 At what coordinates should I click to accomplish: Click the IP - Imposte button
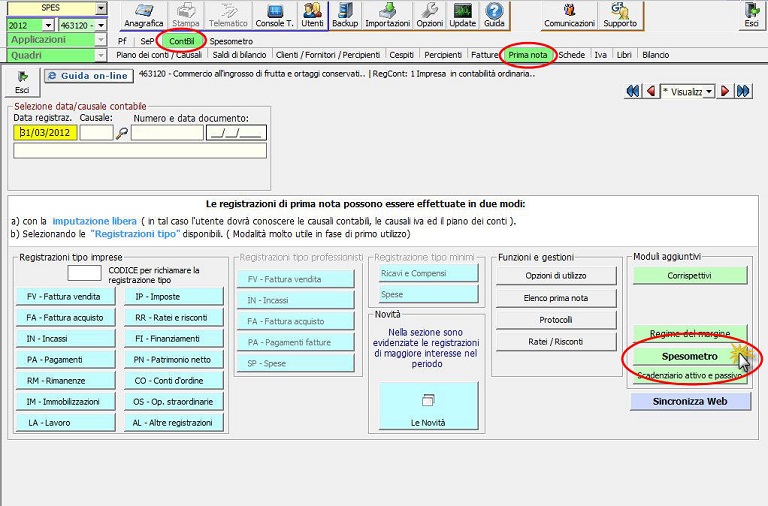pos(173,297)
